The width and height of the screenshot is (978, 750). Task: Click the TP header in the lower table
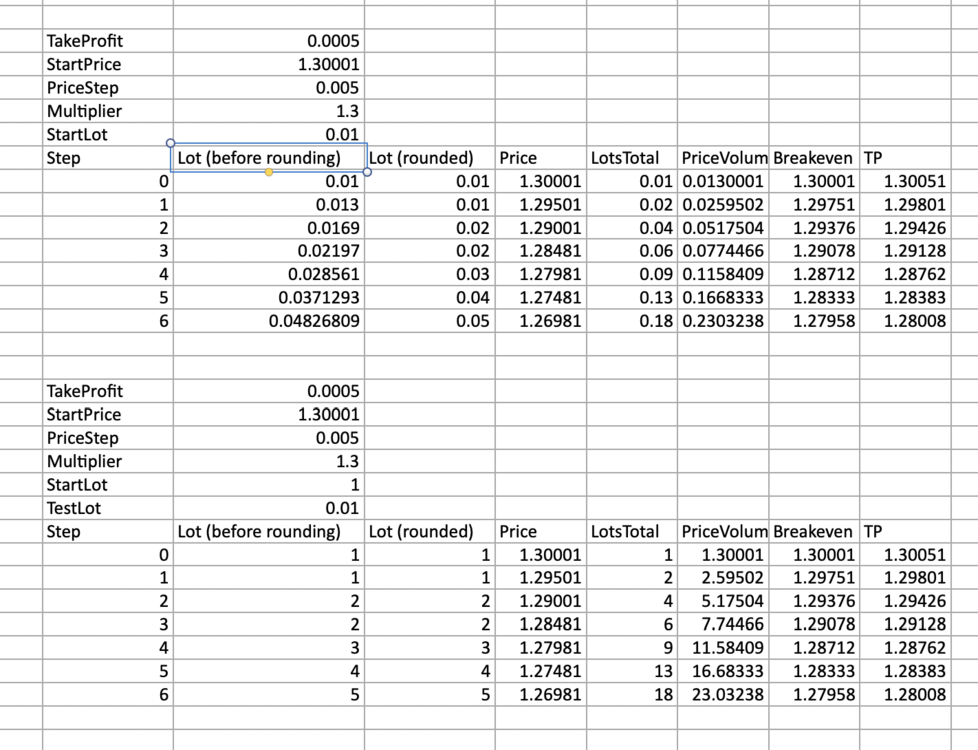pos(905,531)
